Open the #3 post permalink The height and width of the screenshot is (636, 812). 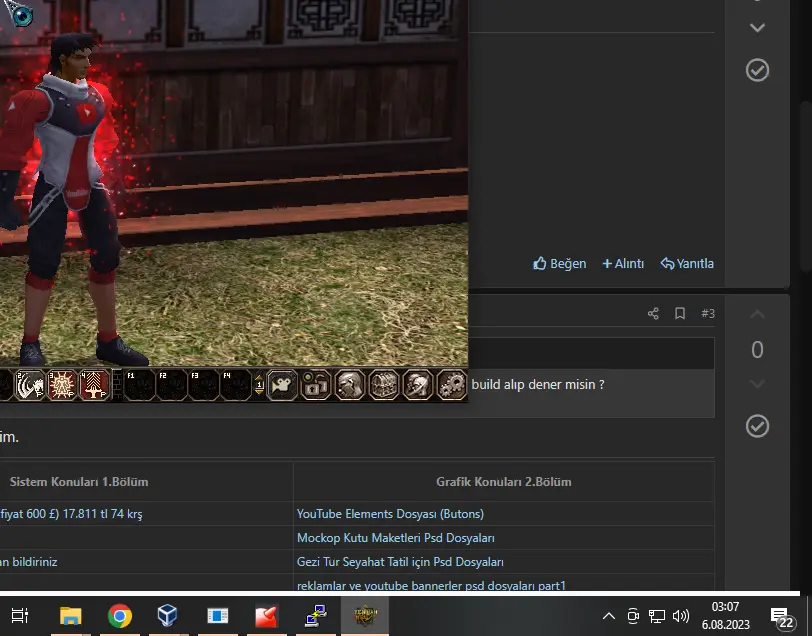pyautogui.click(x=708, y=313)
